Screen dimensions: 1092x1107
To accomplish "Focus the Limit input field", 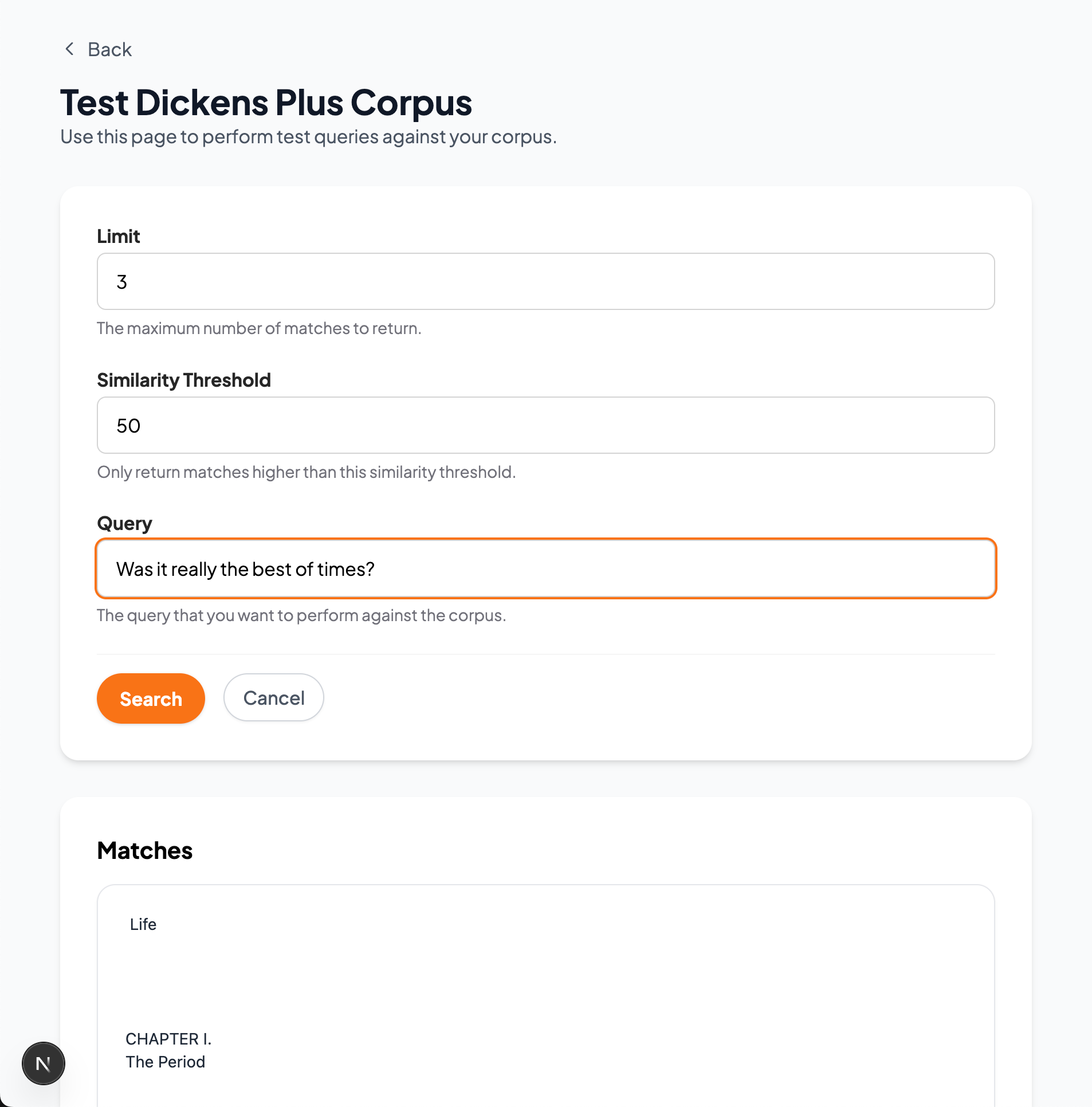I will pyautogui.click(x=545, y=281).
